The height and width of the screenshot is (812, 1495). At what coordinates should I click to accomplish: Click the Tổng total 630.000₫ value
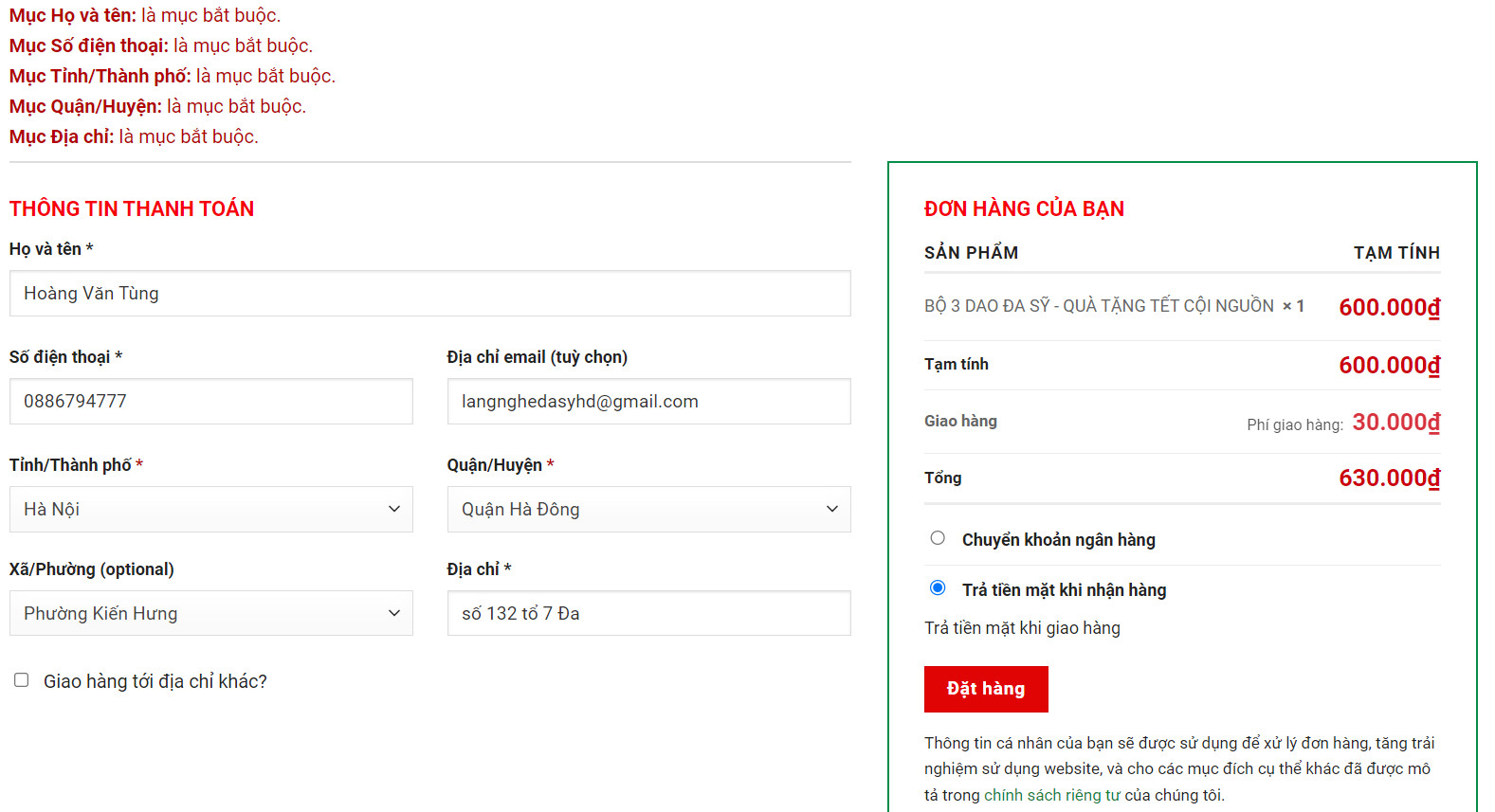point(1389,478)
